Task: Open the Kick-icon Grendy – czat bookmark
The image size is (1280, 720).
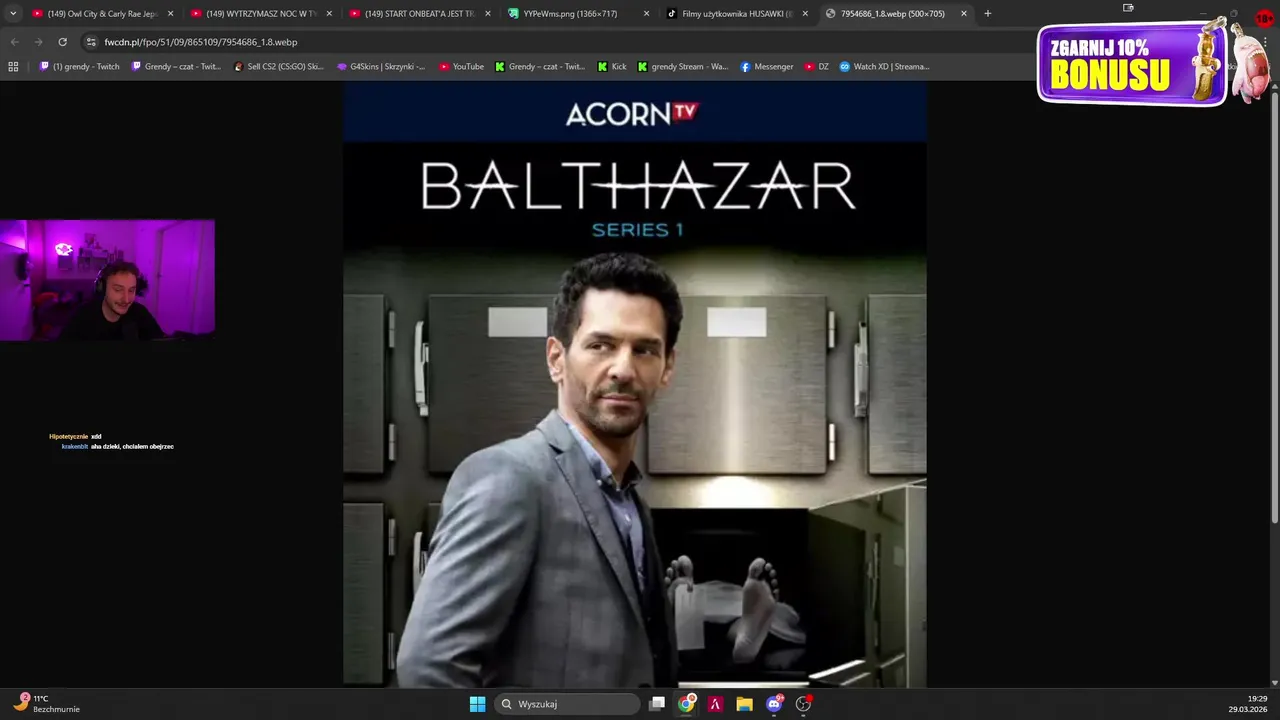Action: [x=540, y=67]
